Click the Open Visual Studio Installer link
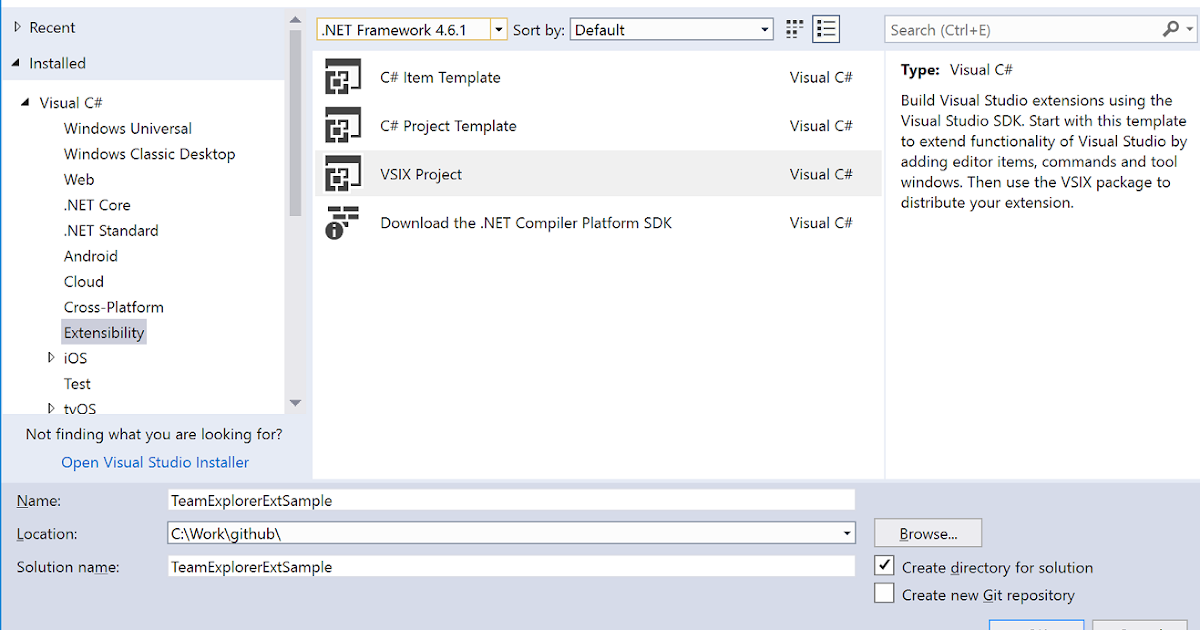Image resolution: width=1200 pixels, height=630 pixels. click(x=154, y=462)
